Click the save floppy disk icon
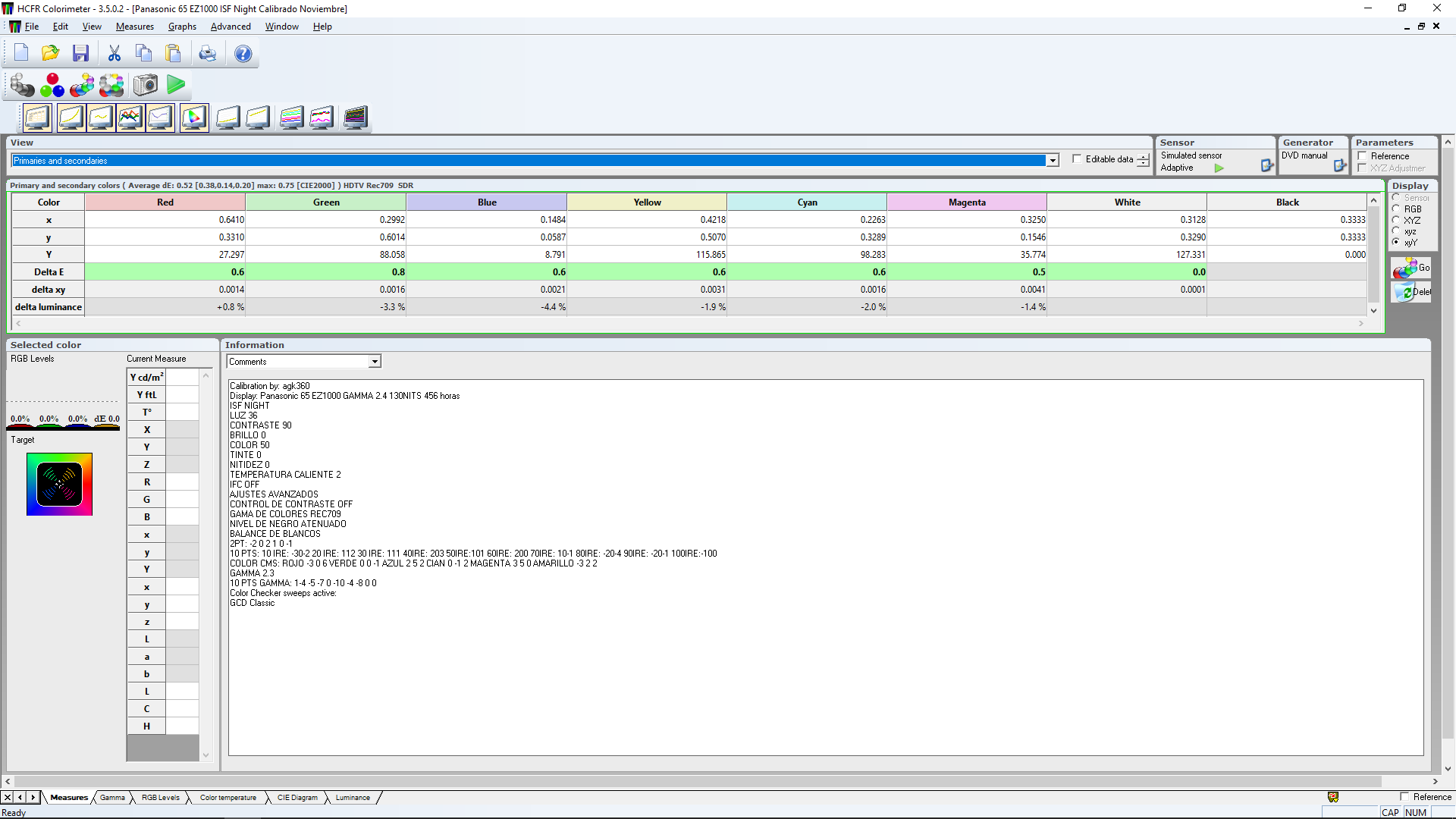The image size is (1456, 819). [80, 53]
